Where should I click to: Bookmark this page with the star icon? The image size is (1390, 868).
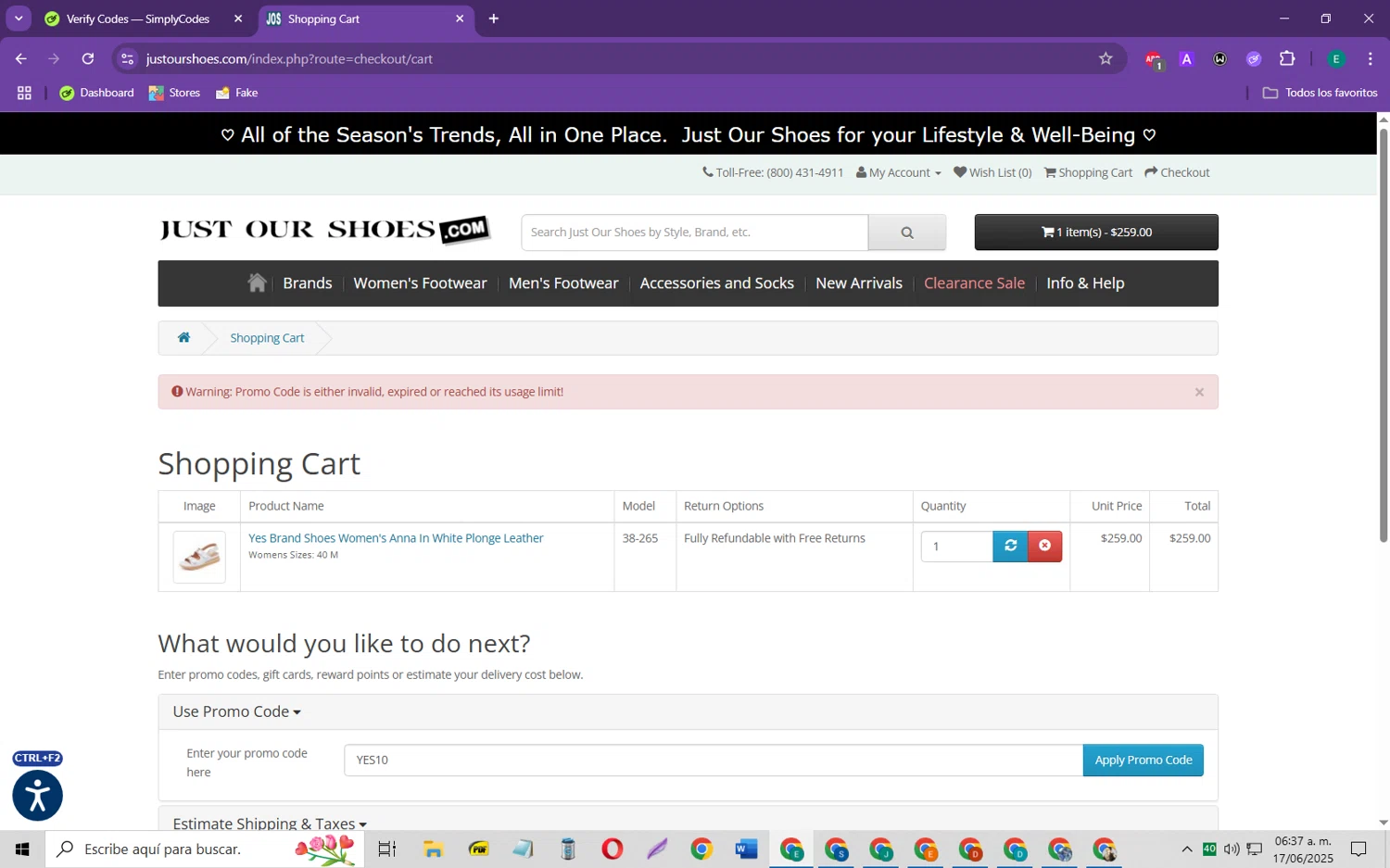[x=1106, y=58]
